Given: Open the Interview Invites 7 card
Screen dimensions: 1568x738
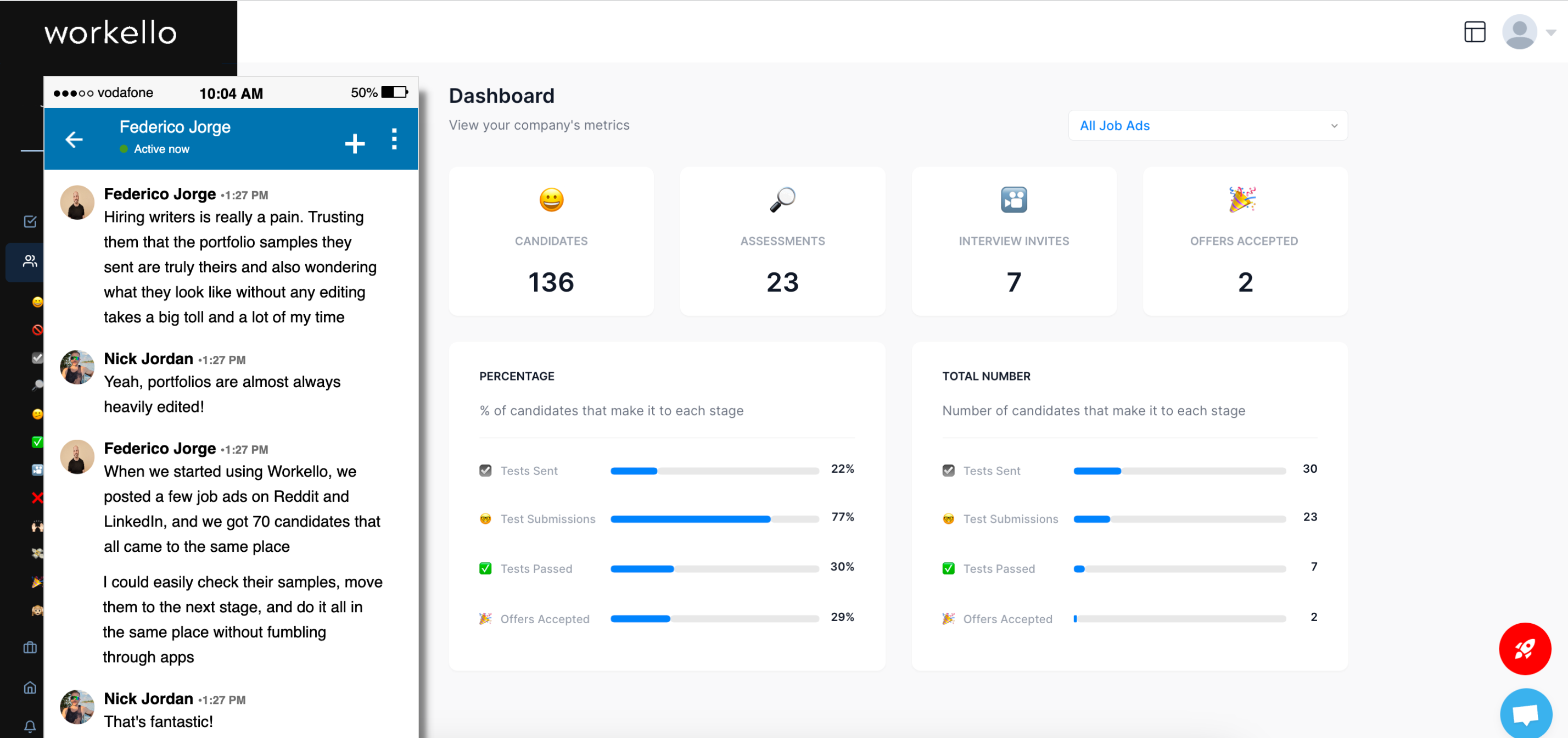Looking at the screenshot, I should 1013,241.
